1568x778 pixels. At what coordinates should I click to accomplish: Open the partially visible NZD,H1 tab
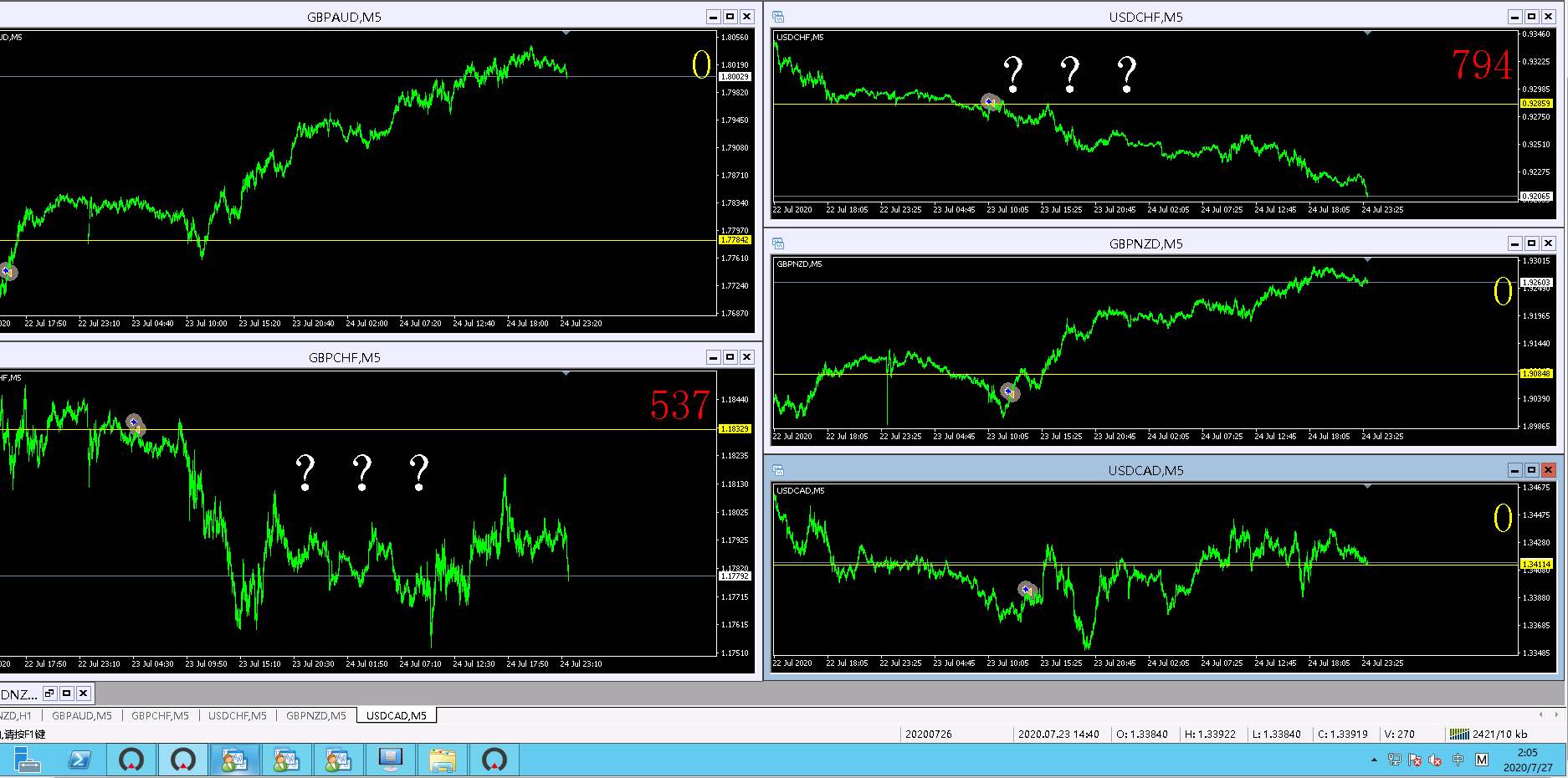(x=17, y=715)
